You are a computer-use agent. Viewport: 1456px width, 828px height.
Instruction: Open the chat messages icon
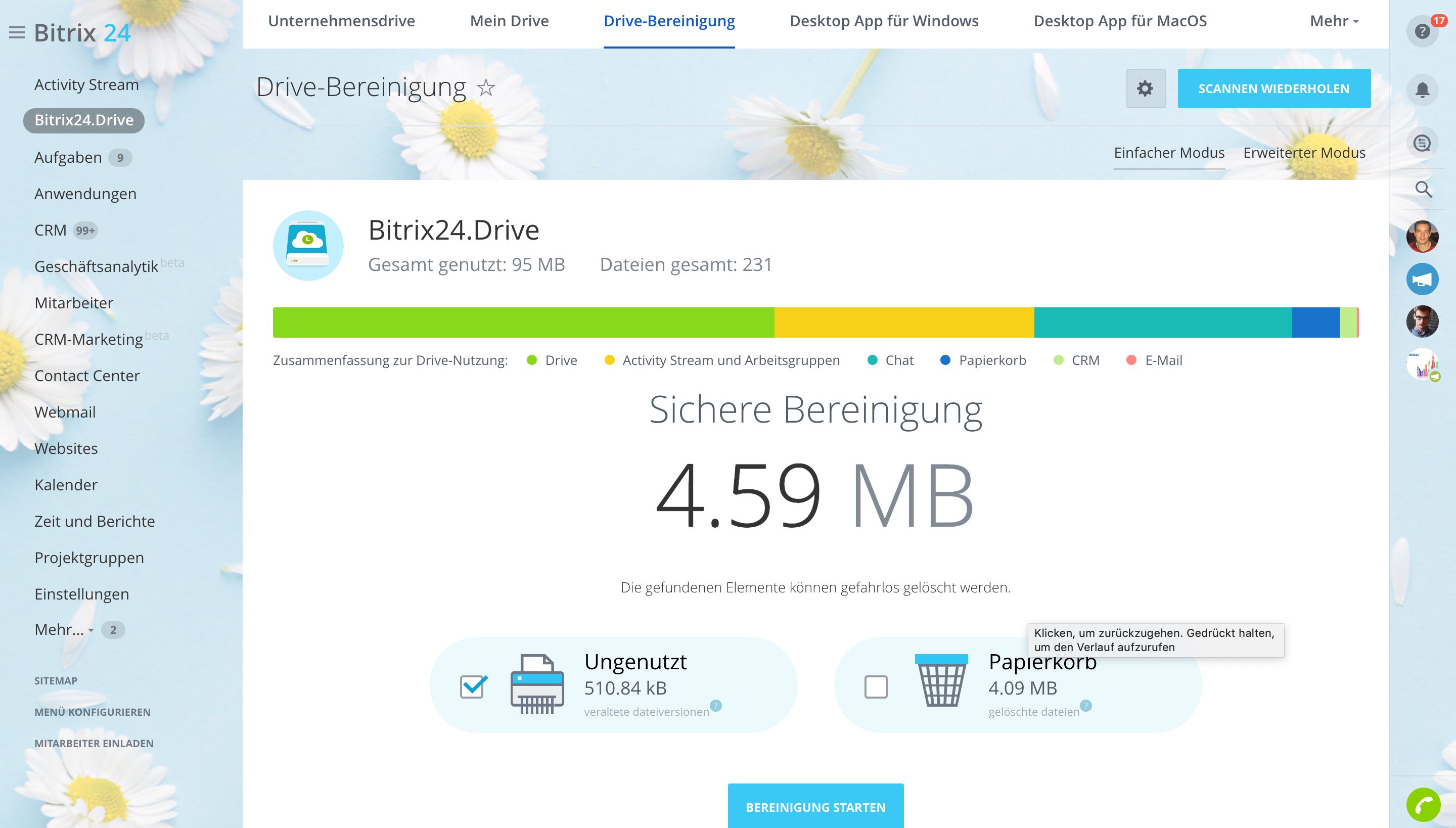point(1422,143)
